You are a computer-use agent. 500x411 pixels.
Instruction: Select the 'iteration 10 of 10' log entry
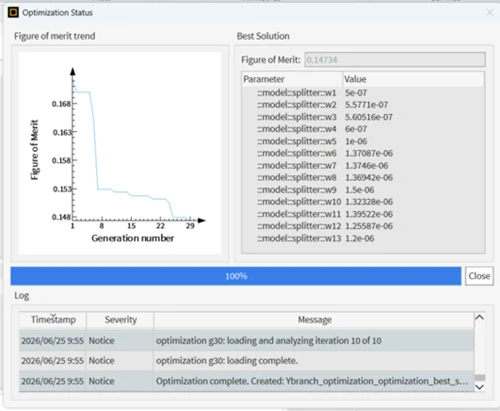247,341
